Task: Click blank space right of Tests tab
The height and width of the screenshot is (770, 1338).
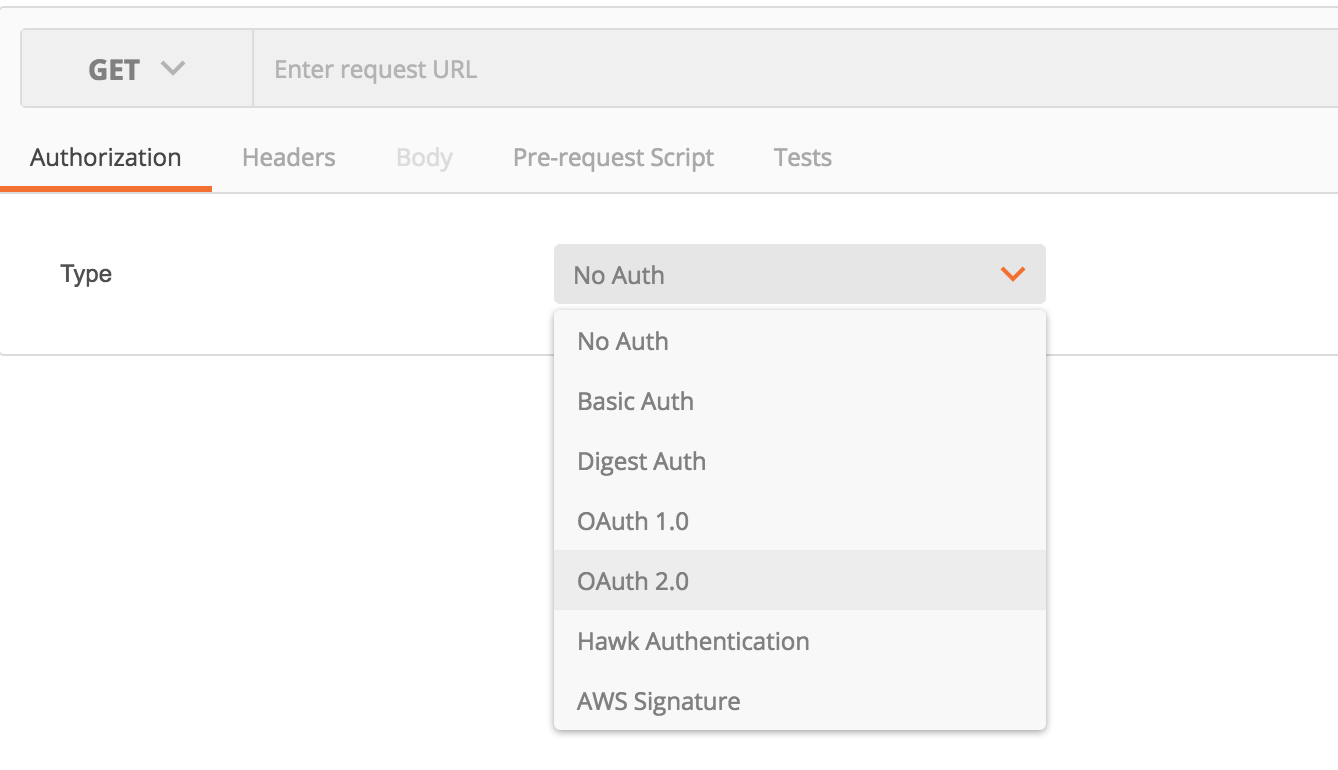Action: [1080, 157]
